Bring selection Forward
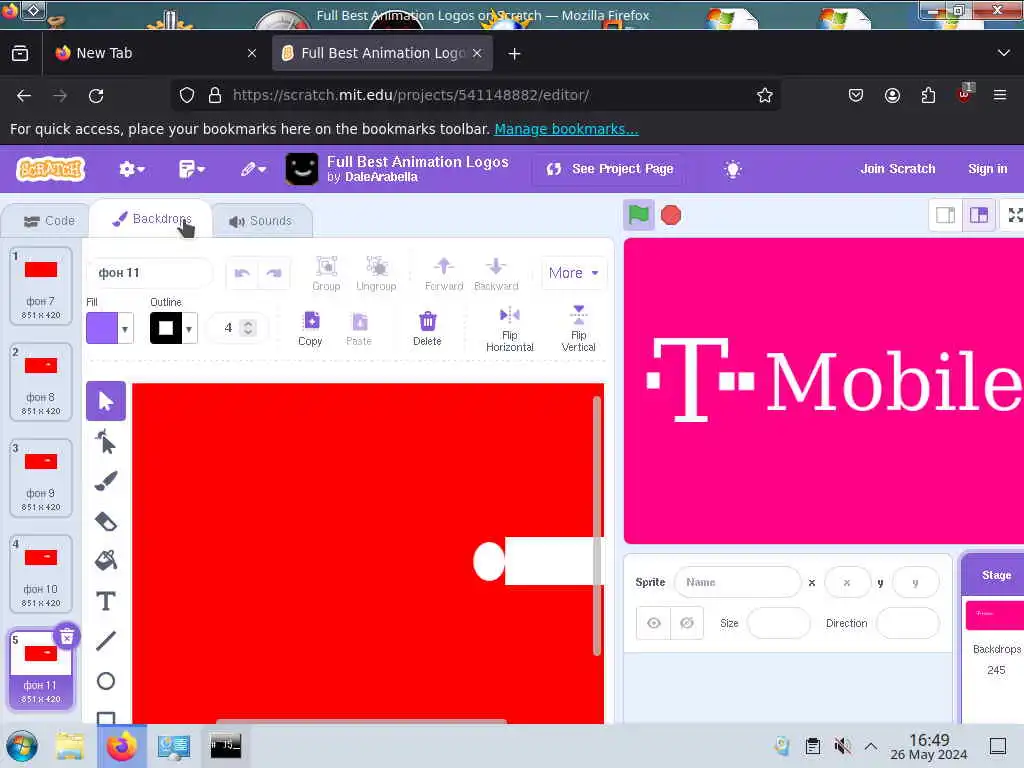This screenshot has height=768, width=1024. pos(444,273)
